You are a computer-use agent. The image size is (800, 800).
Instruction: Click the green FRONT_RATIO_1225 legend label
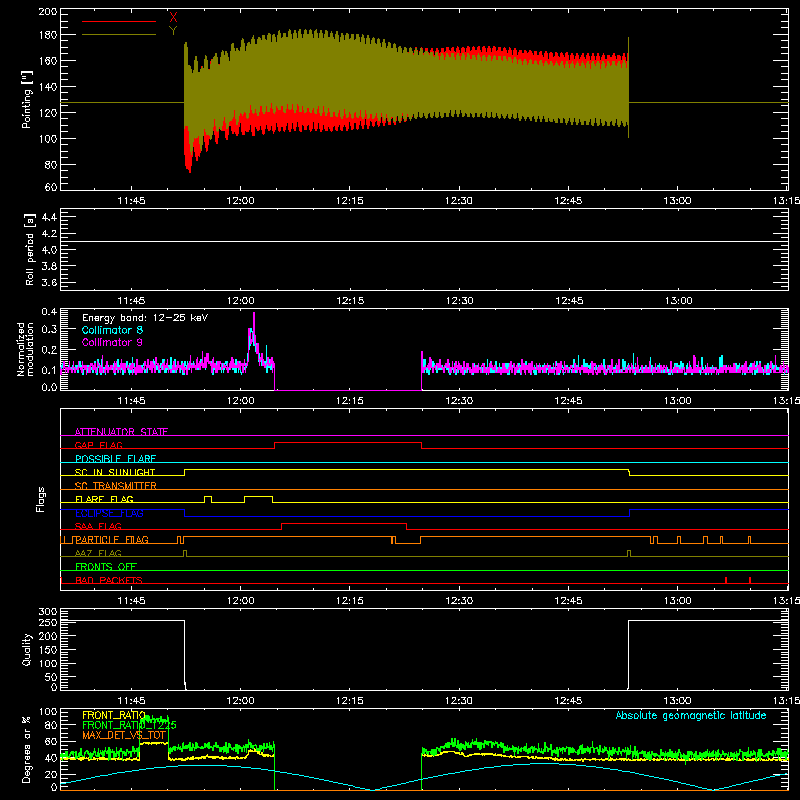click(129, 725)
